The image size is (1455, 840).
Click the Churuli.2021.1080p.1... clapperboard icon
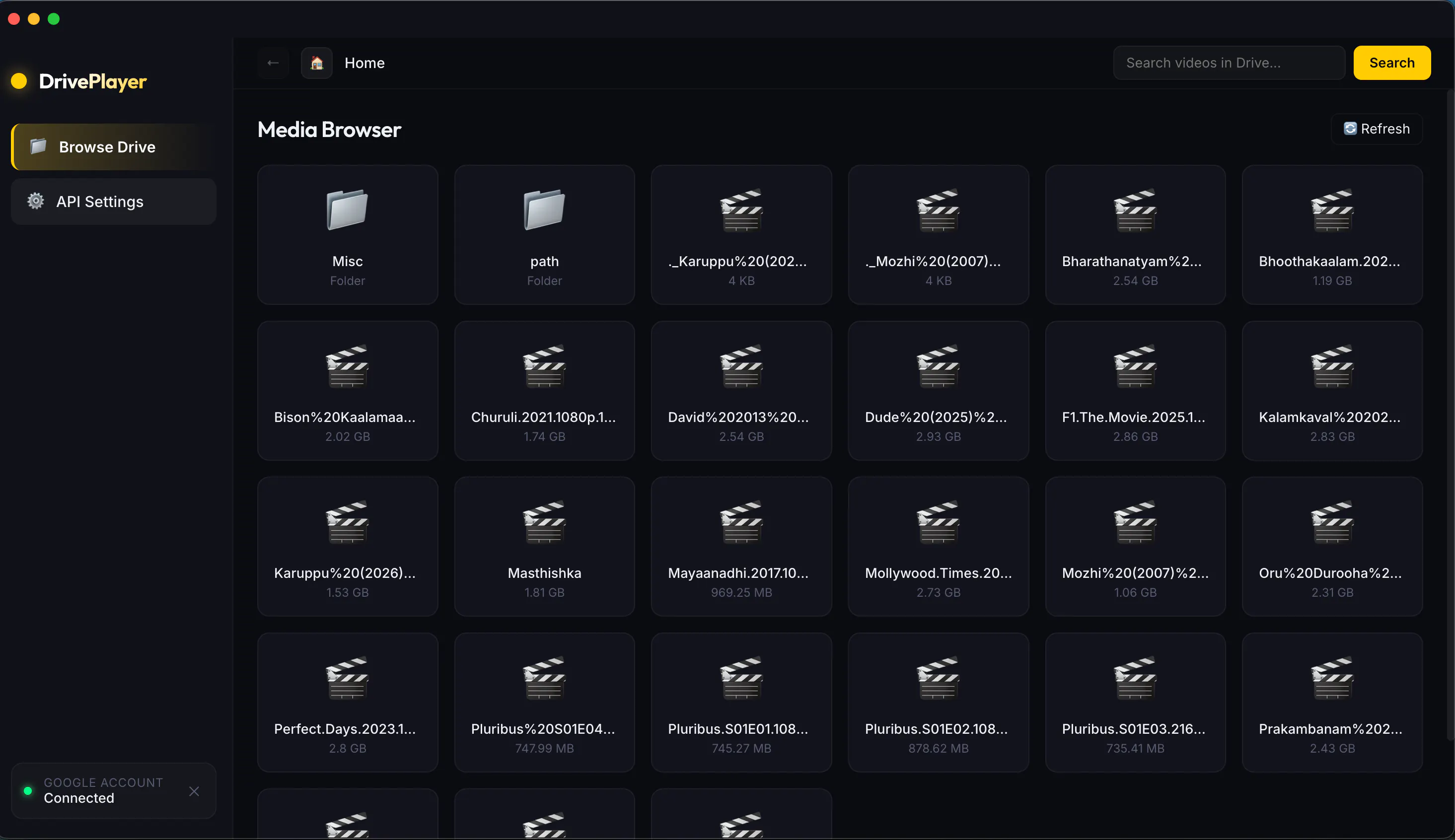click(x=544, y=366)
